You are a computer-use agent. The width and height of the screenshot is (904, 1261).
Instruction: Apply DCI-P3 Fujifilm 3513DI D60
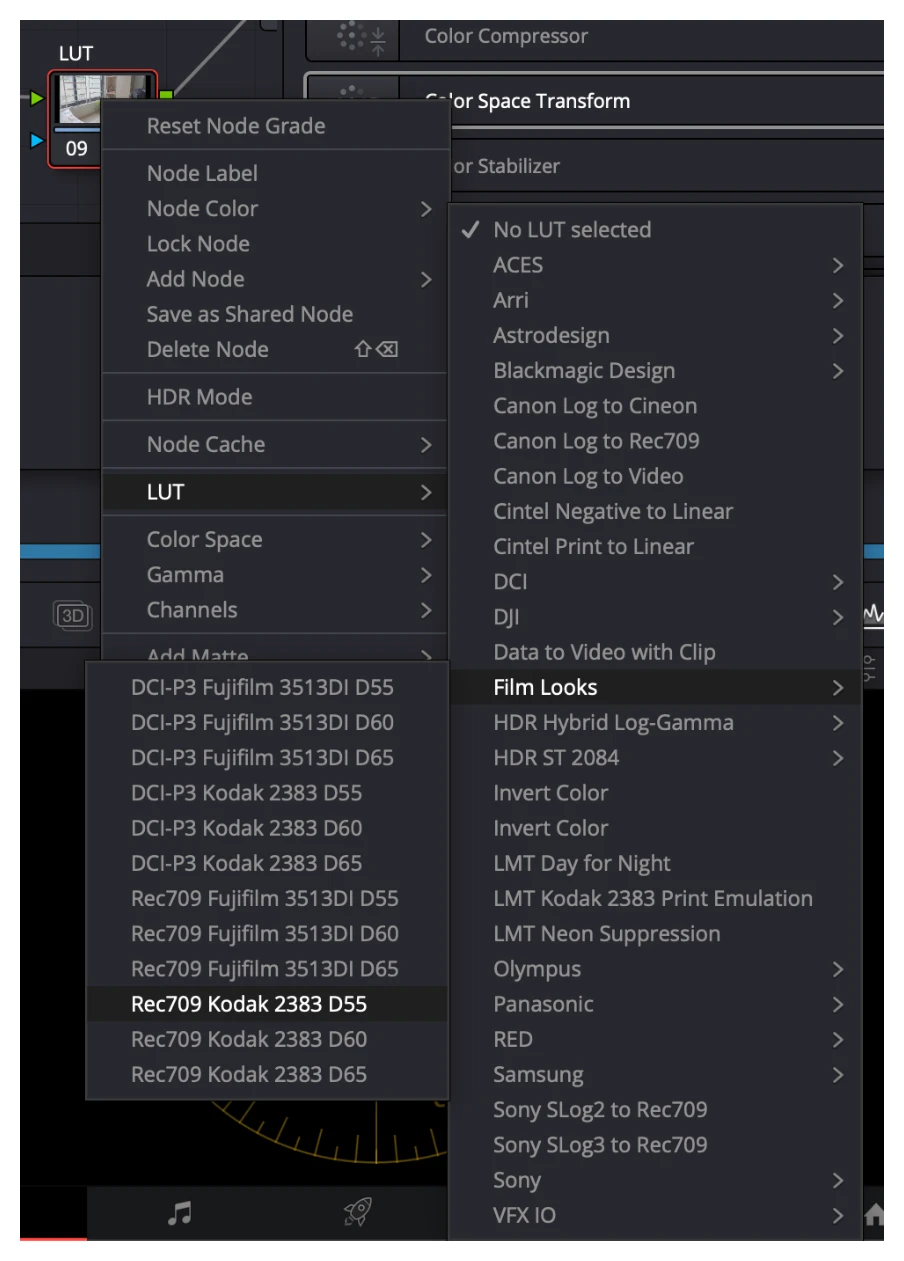tap(267, 722)
